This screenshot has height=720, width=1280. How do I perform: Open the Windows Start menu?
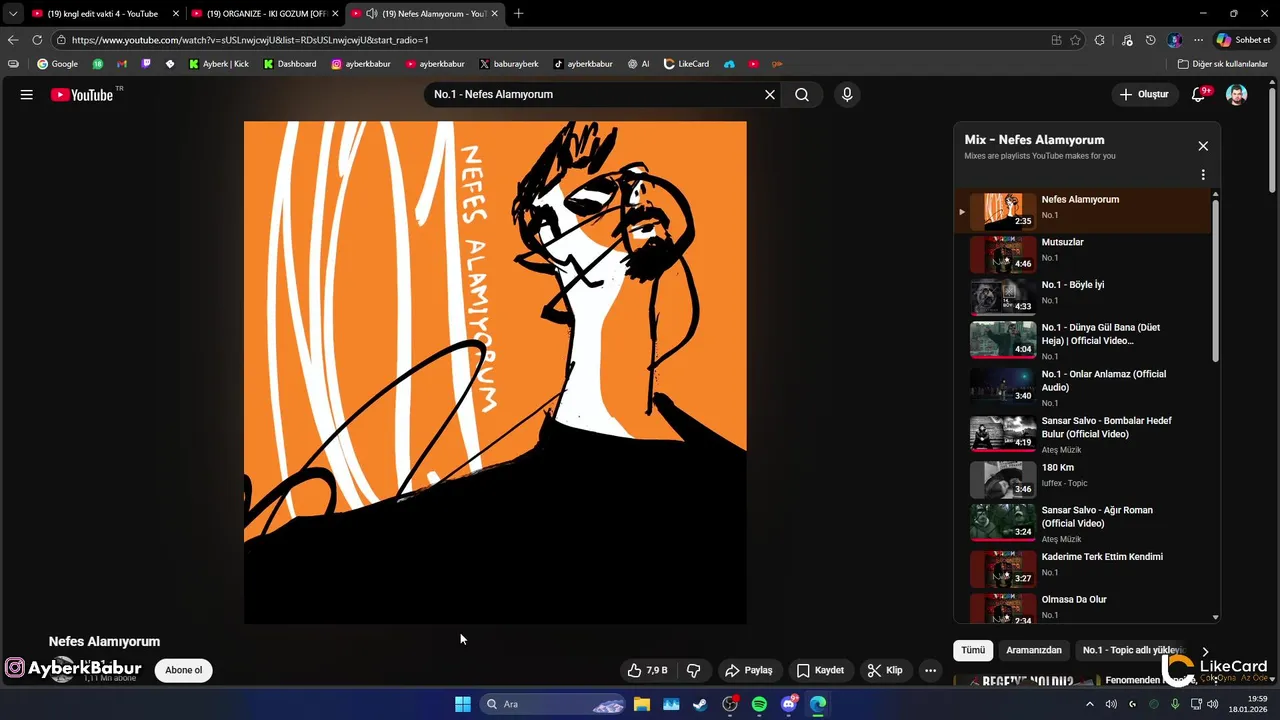[x=463, y=704]
